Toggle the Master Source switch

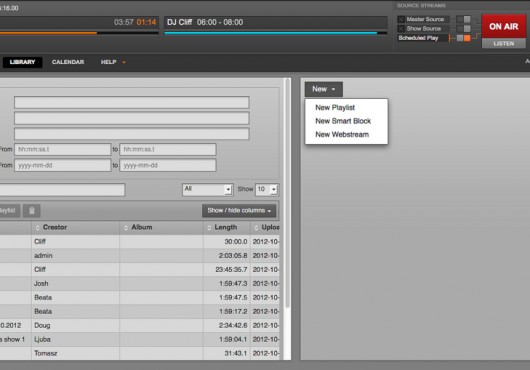(463, 19)
